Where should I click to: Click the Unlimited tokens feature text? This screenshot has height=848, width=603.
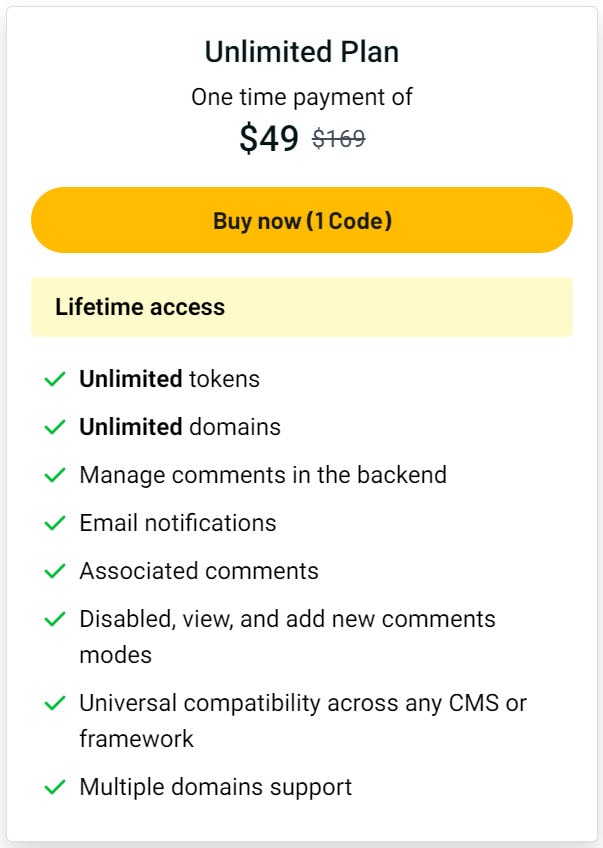coord(169,379)
